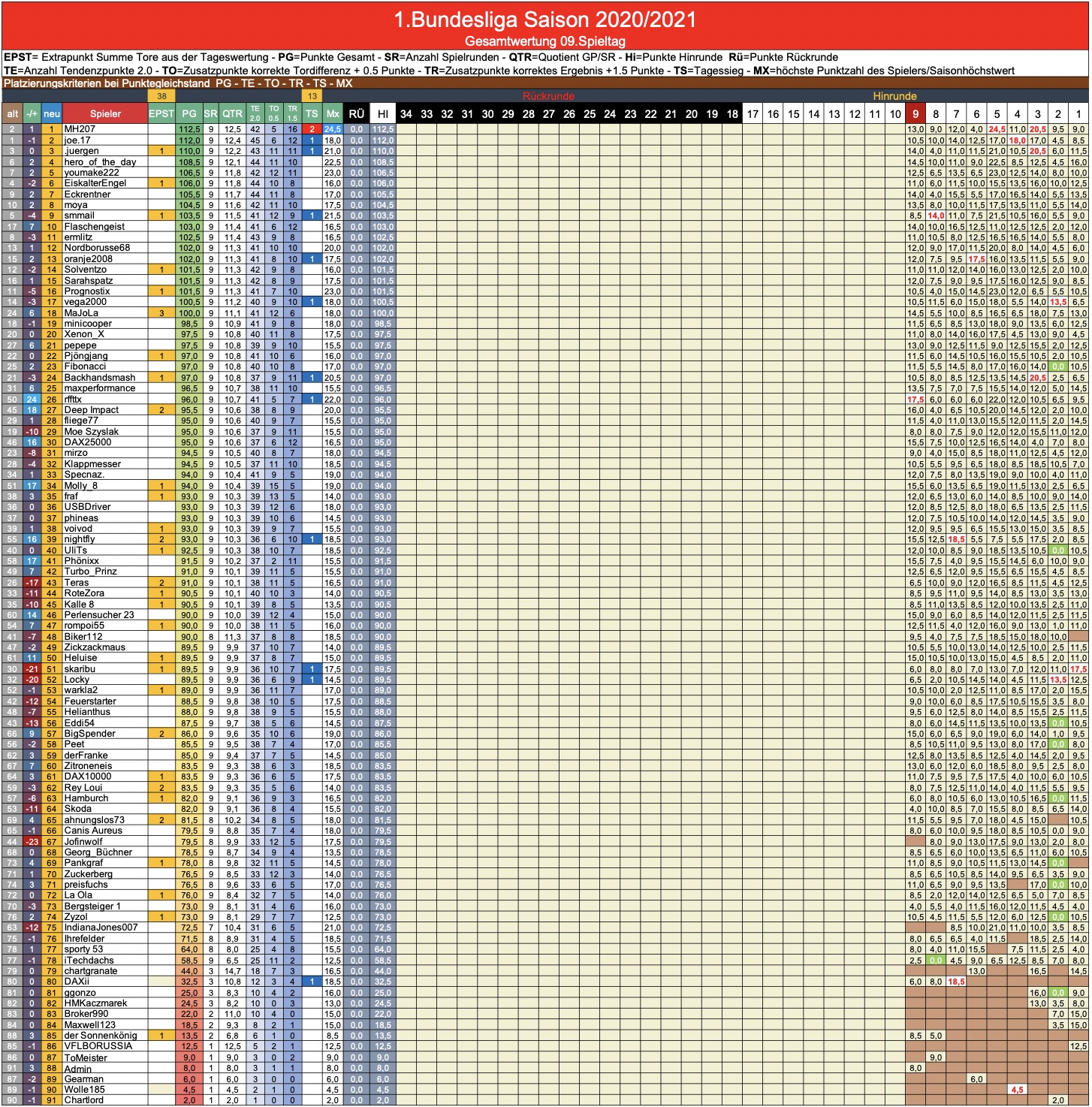Click the PG value in MH207's row
Screen dimensions: 1092x1107
189,129
